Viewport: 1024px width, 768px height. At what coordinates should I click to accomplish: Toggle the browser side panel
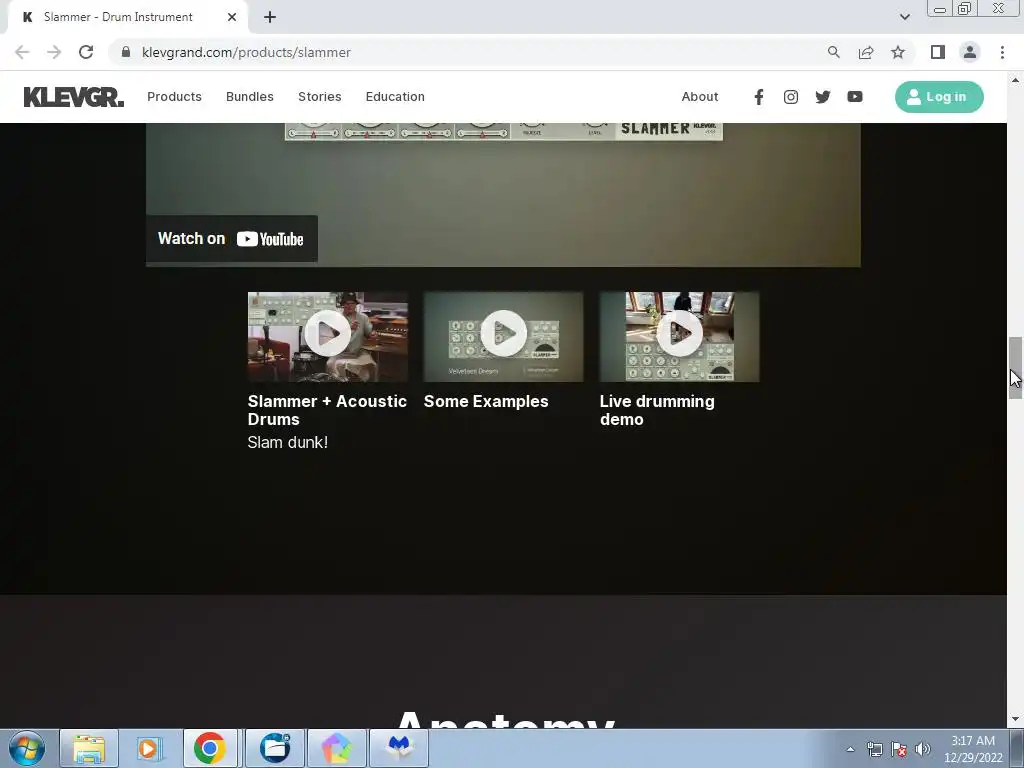tap(938, 52)
